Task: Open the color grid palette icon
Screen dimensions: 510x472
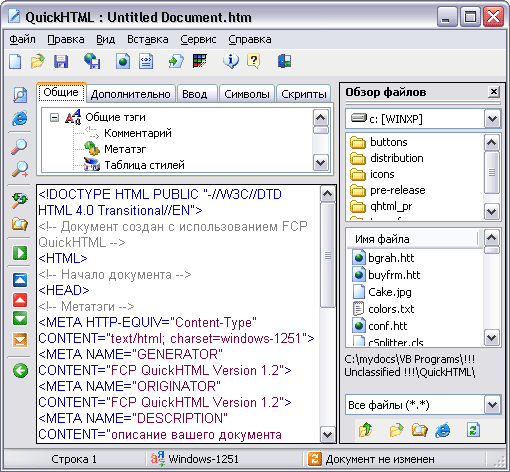Action: click(200, 61)
